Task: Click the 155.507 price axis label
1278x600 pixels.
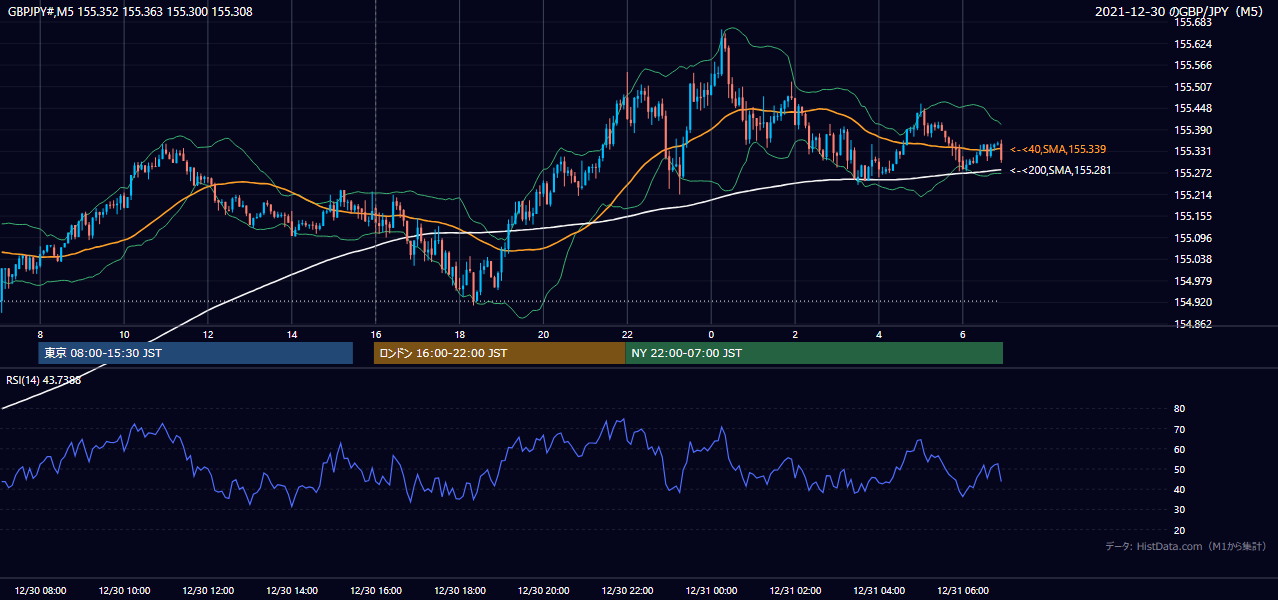Action: tap(1194, 87)
